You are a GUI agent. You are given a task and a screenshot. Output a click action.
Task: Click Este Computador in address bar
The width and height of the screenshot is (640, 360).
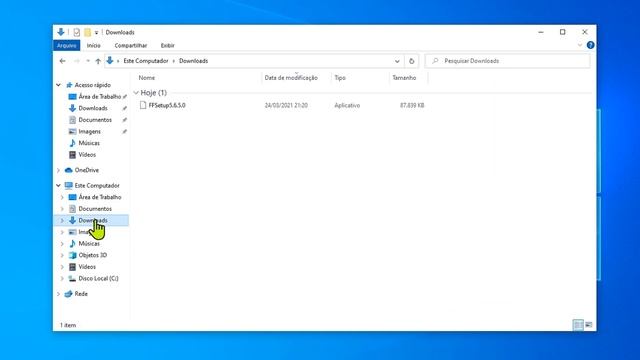coord(146,61)
